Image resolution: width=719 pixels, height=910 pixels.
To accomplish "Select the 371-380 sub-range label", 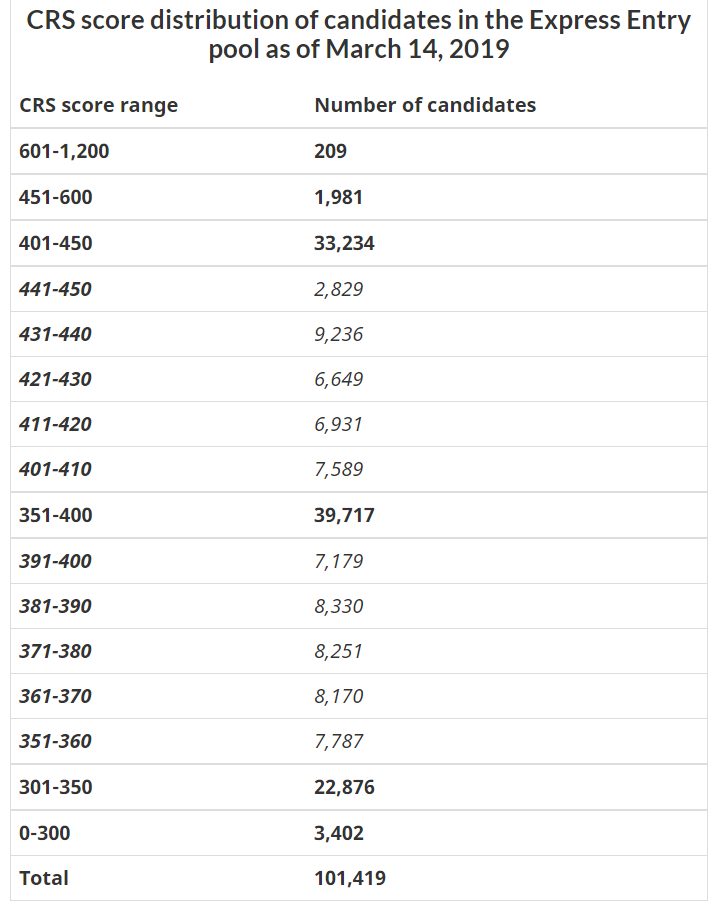I will point(55,651).
